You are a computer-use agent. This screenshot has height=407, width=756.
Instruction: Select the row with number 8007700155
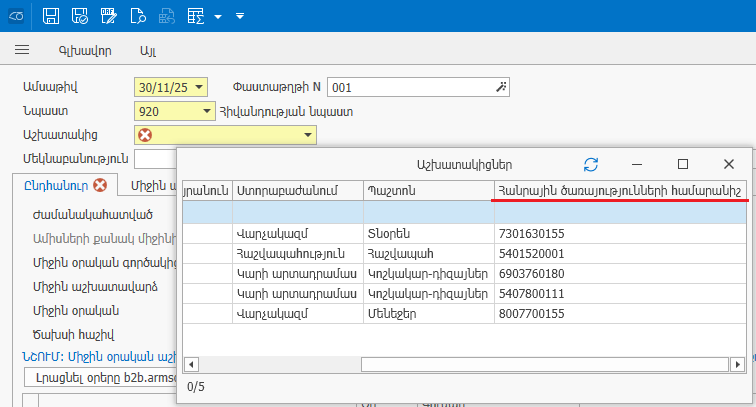464,314
